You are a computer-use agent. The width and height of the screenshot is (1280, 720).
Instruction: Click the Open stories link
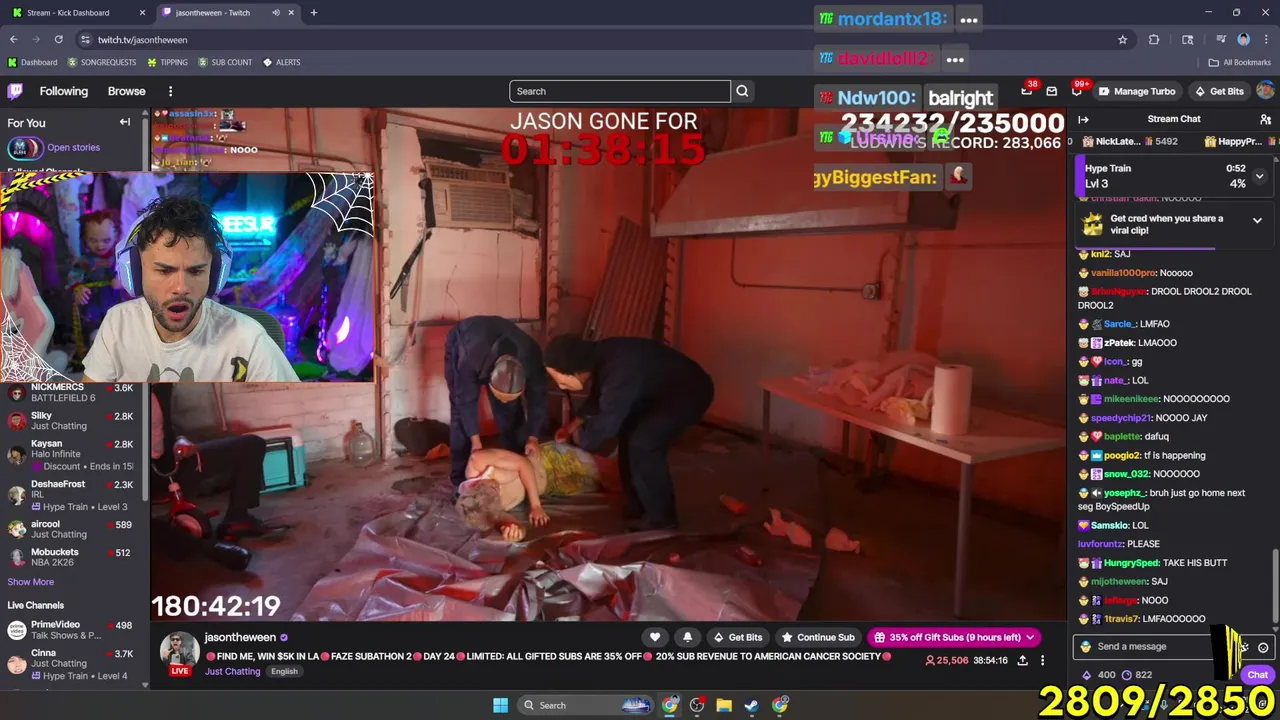click(73, 148)
